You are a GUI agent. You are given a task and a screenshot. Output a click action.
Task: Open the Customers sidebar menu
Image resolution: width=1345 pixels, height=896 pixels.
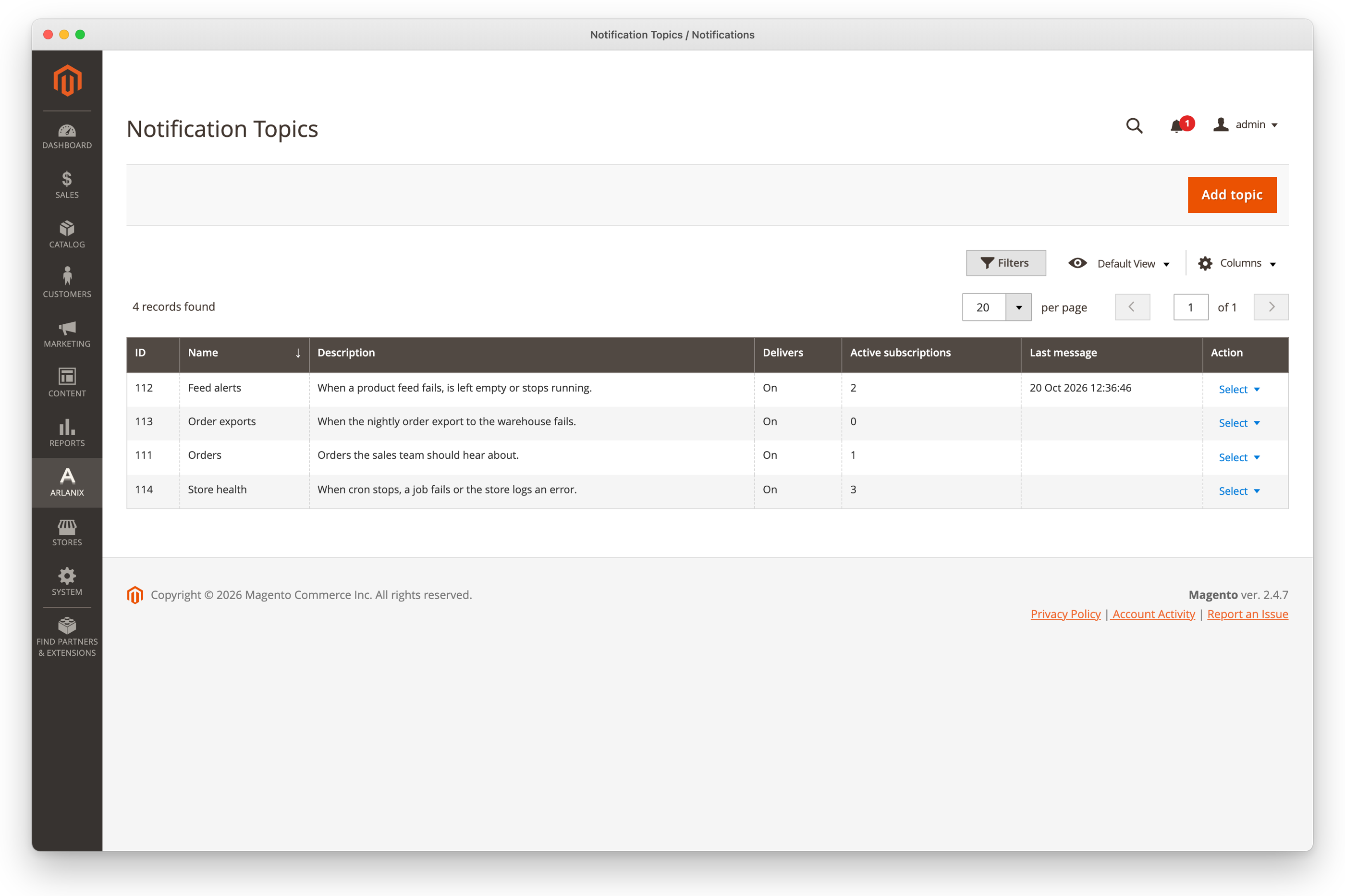[67, 284]
